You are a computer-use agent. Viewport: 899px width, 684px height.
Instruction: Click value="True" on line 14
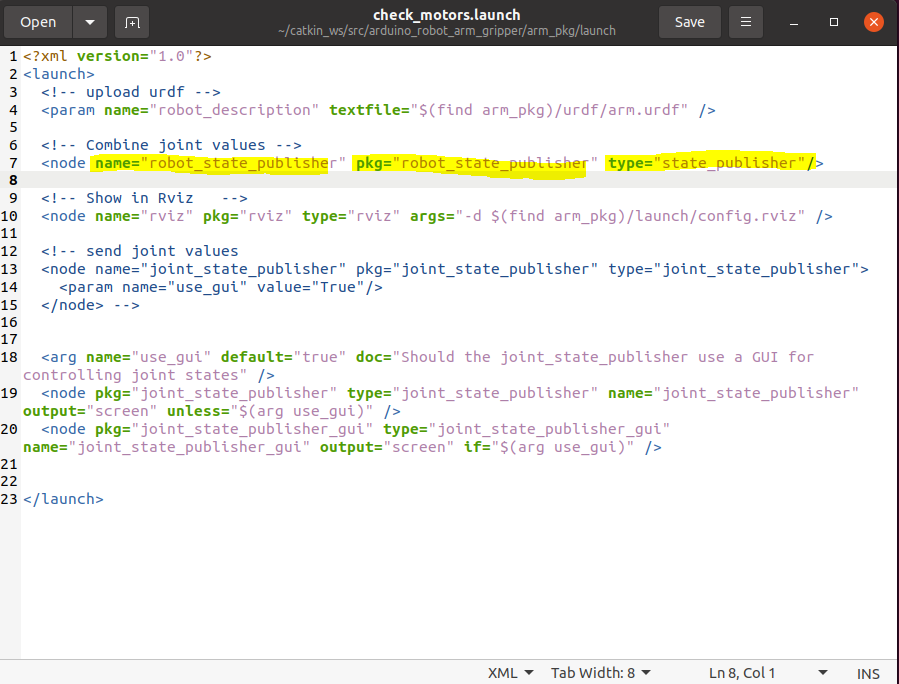pos(311,287)
